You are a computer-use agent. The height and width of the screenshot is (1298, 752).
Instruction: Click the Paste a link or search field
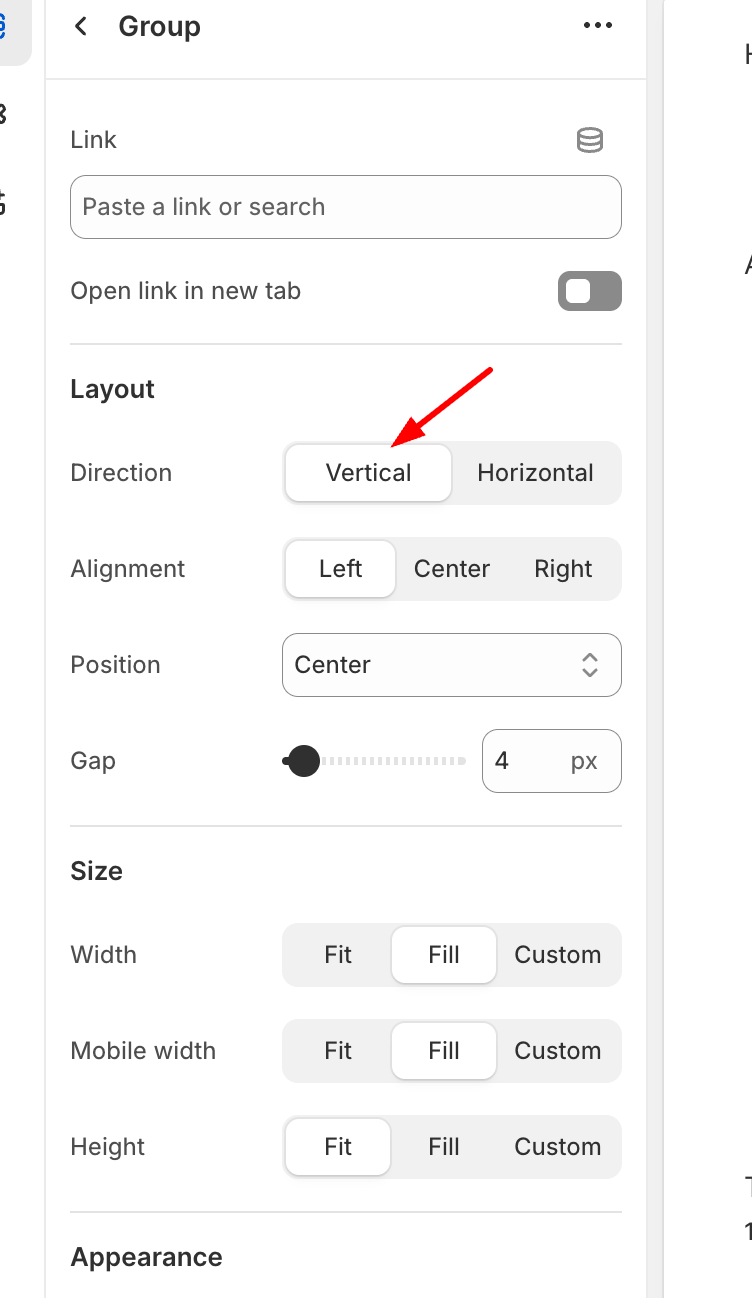[x=345, y=207]
